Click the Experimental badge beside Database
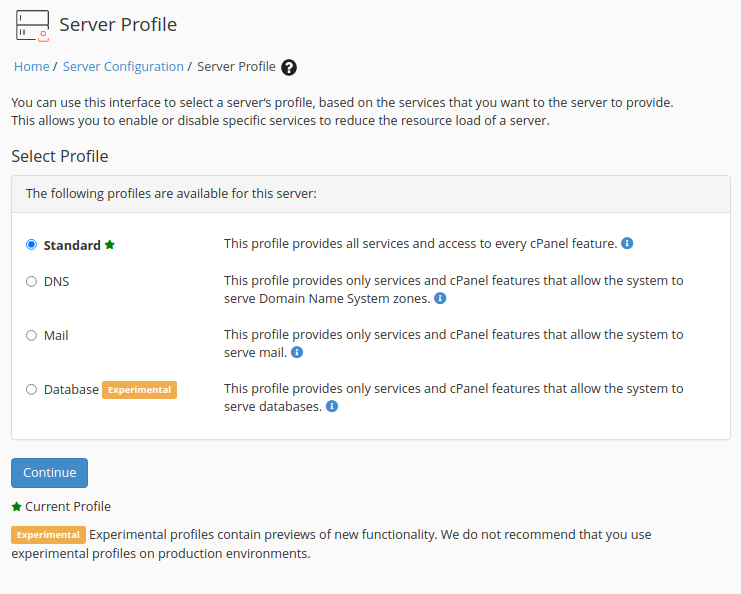 click(139, 390)
